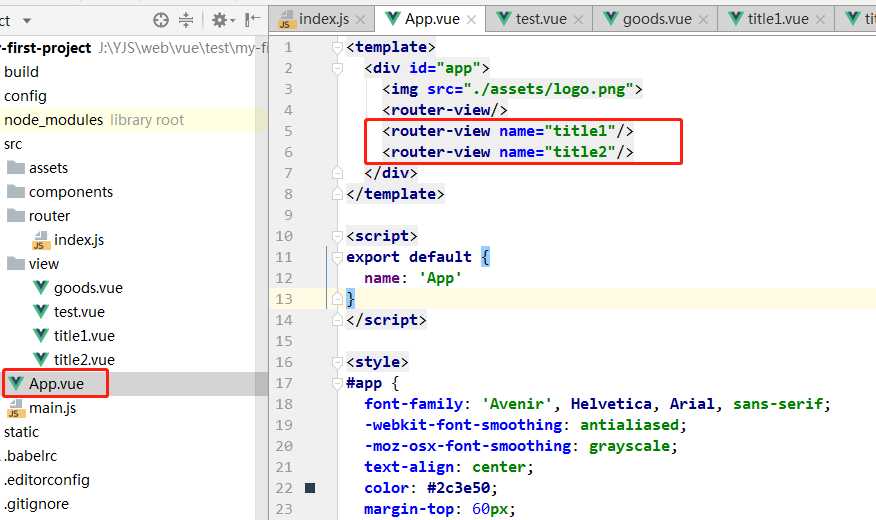The height and width of the screenshot is (520, 876).
Task: Collapse the style block fold marker on line 16
Action: click(337, 362)
